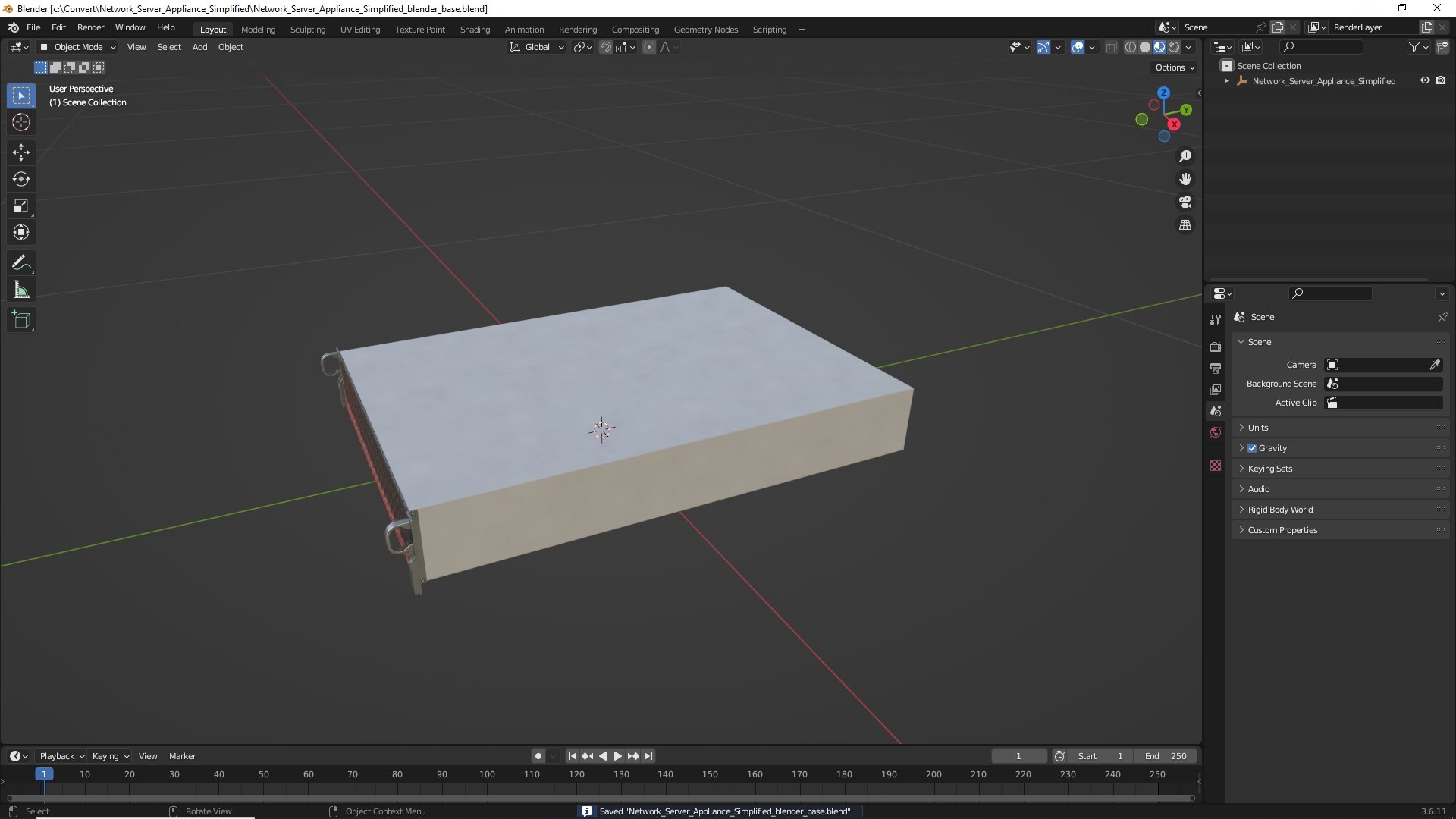The height and width of the screenshot is (819, 1456).
Task: Play the animation forward
Action: (617, 756)
